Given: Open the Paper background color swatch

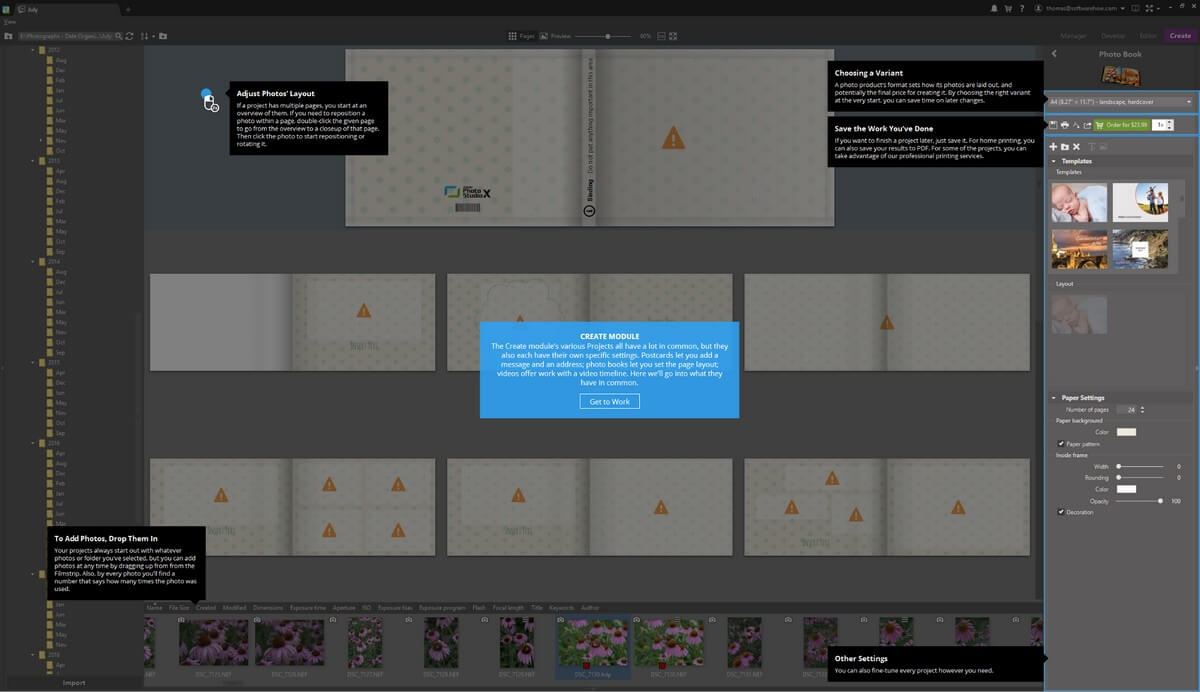Looking at the screenshot, I should tap(1126, 432).
